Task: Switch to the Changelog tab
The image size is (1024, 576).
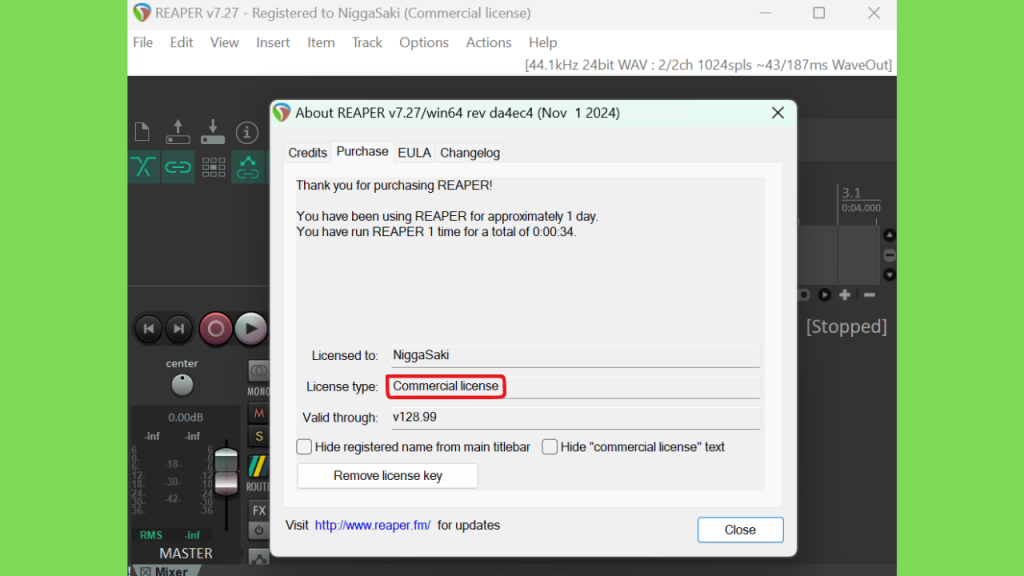Action: point(470,153)
